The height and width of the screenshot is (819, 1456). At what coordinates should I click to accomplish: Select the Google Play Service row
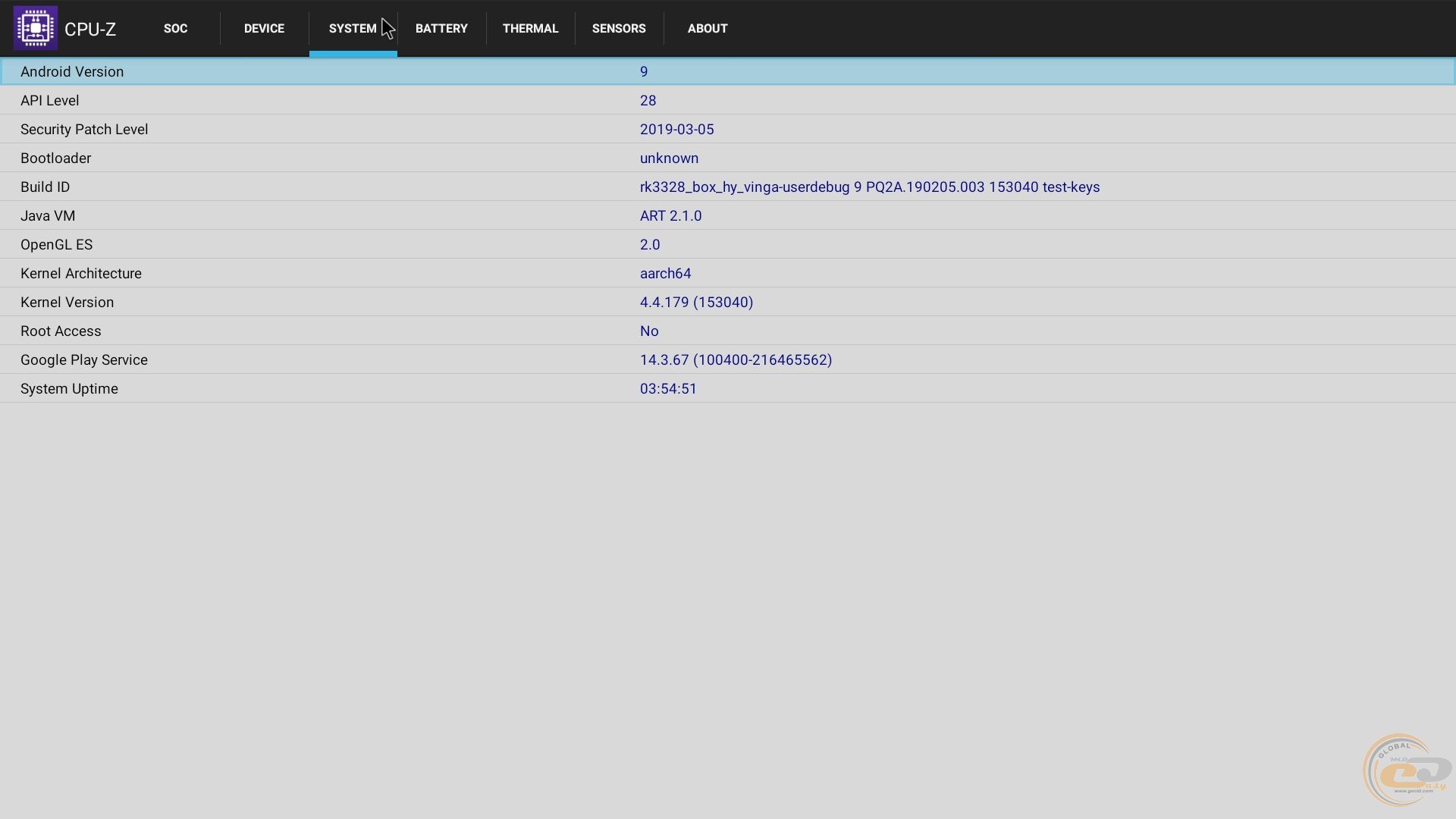84,359
